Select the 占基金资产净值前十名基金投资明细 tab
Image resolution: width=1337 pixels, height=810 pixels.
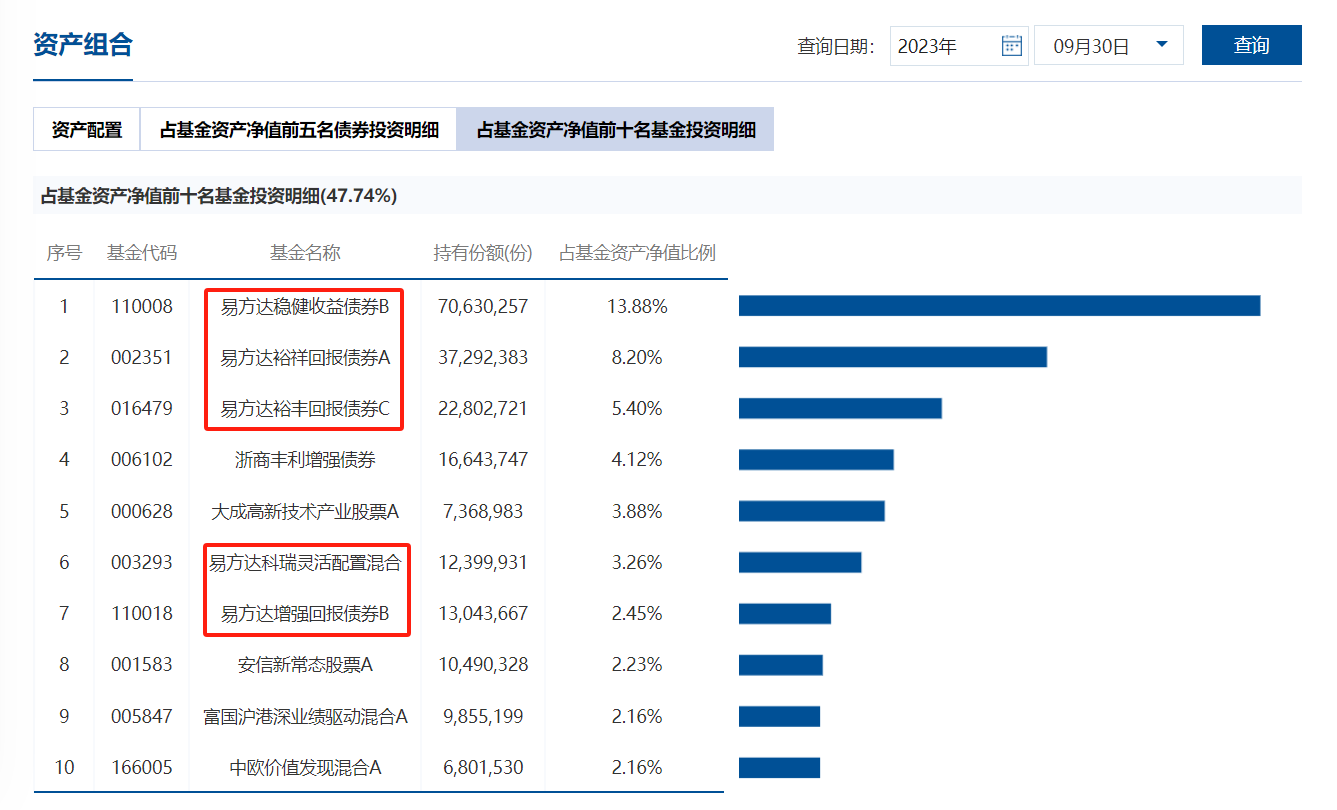(x=615, y=130)
